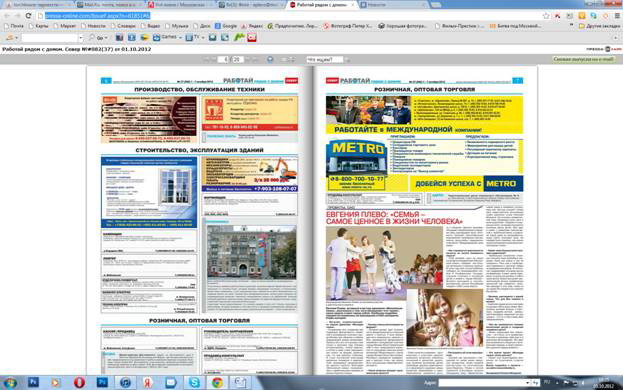The image size is (623, 390).
Task: Open the Yandex icon in the taskbar
Action: [148, 382]
